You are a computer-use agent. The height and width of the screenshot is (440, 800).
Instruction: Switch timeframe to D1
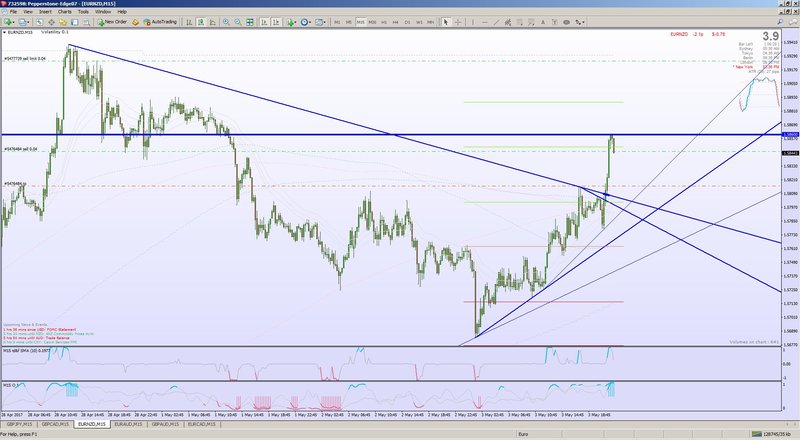click(x=408, y=22)
